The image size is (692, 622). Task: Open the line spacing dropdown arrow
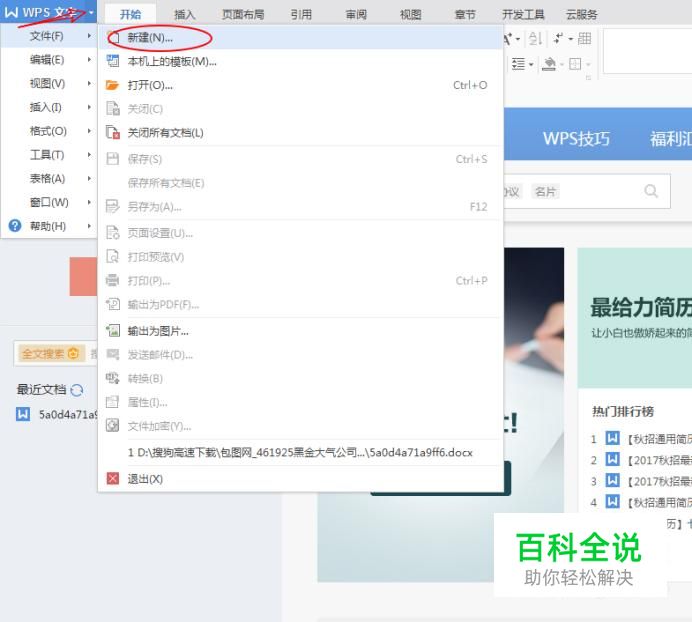531,65
